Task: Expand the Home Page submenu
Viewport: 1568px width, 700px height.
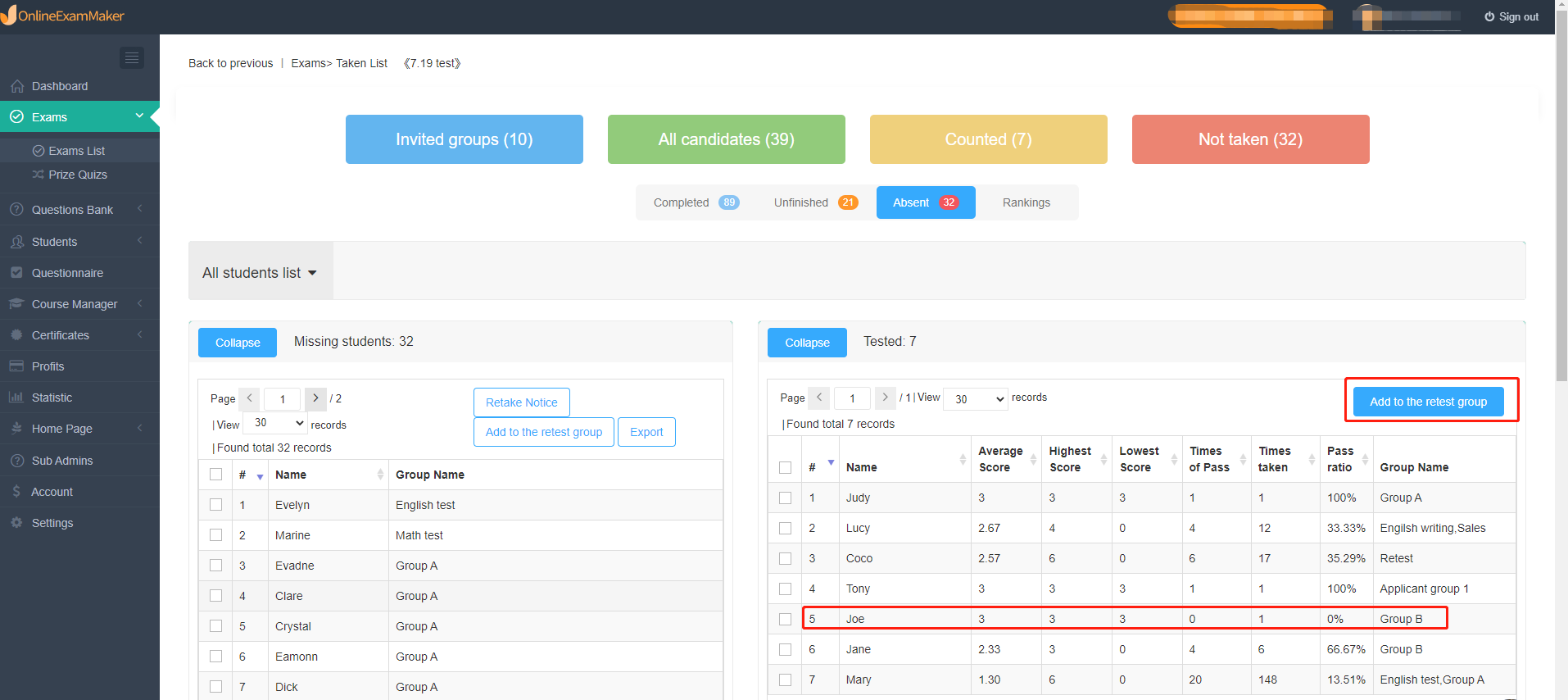Action: coord(140,428)
